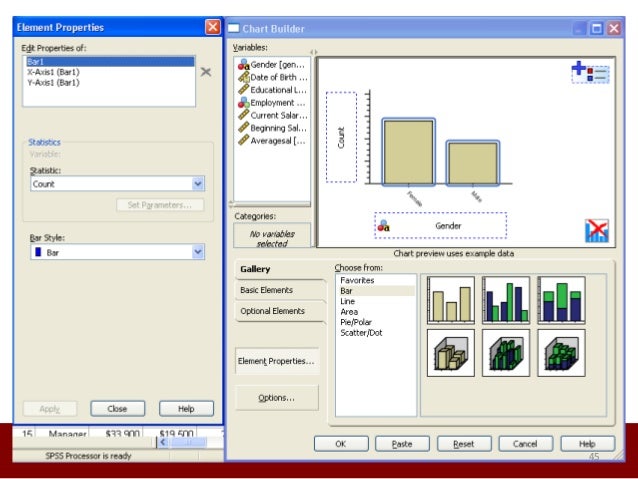Screen dimensions: 638x479
Task: Click the Gender x-axis drop zone
Action: pos(441,226)
